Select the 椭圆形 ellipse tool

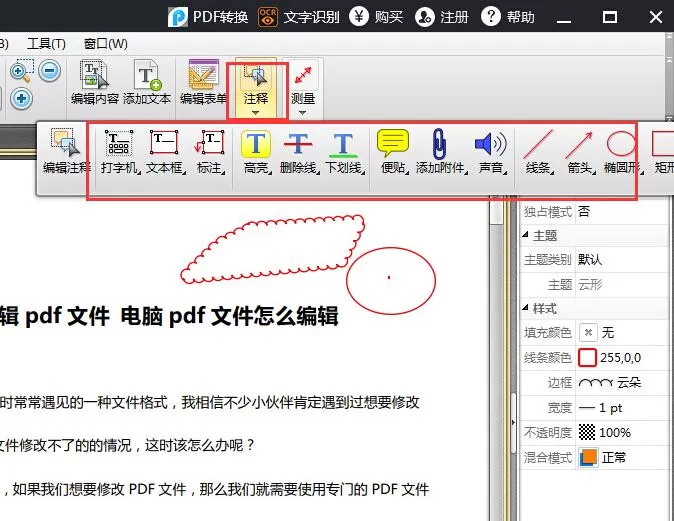pos(622,152)
